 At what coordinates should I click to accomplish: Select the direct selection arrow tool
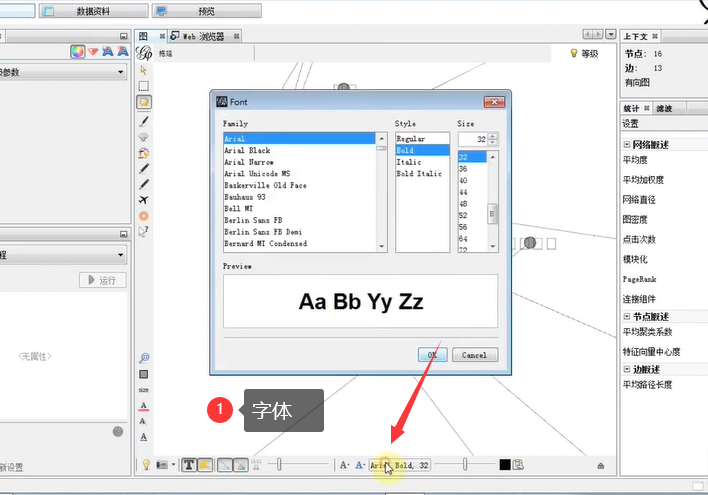[x=144, y=70]
